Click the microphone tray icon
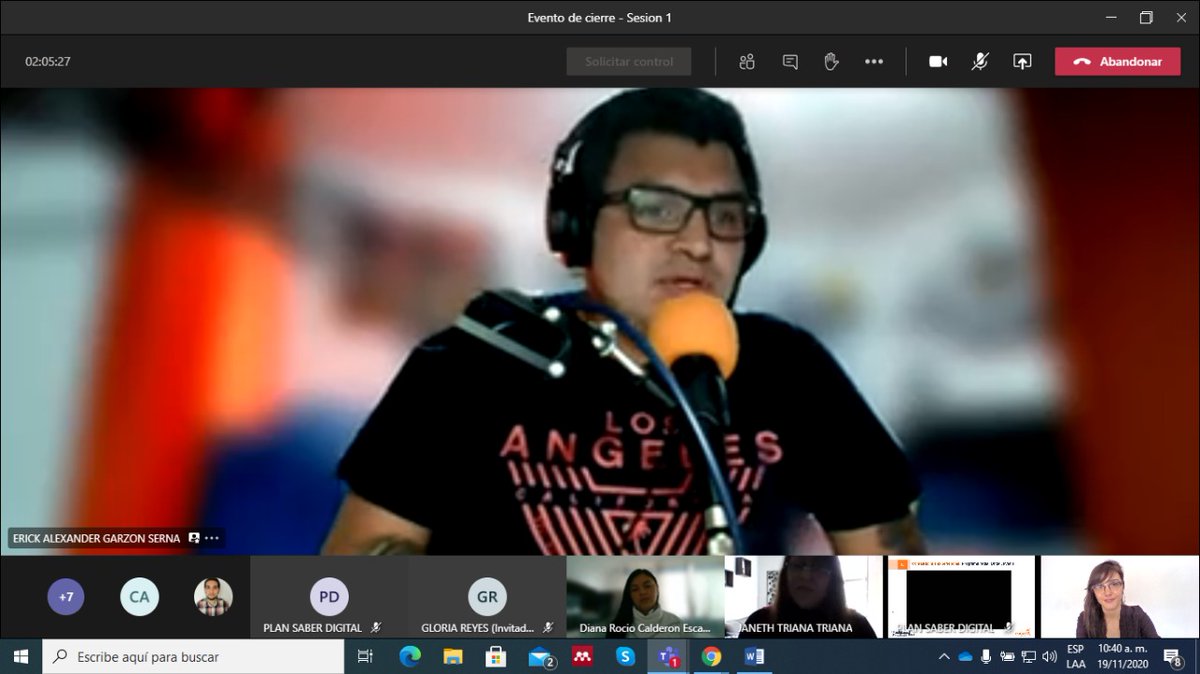 coord(986,657)
